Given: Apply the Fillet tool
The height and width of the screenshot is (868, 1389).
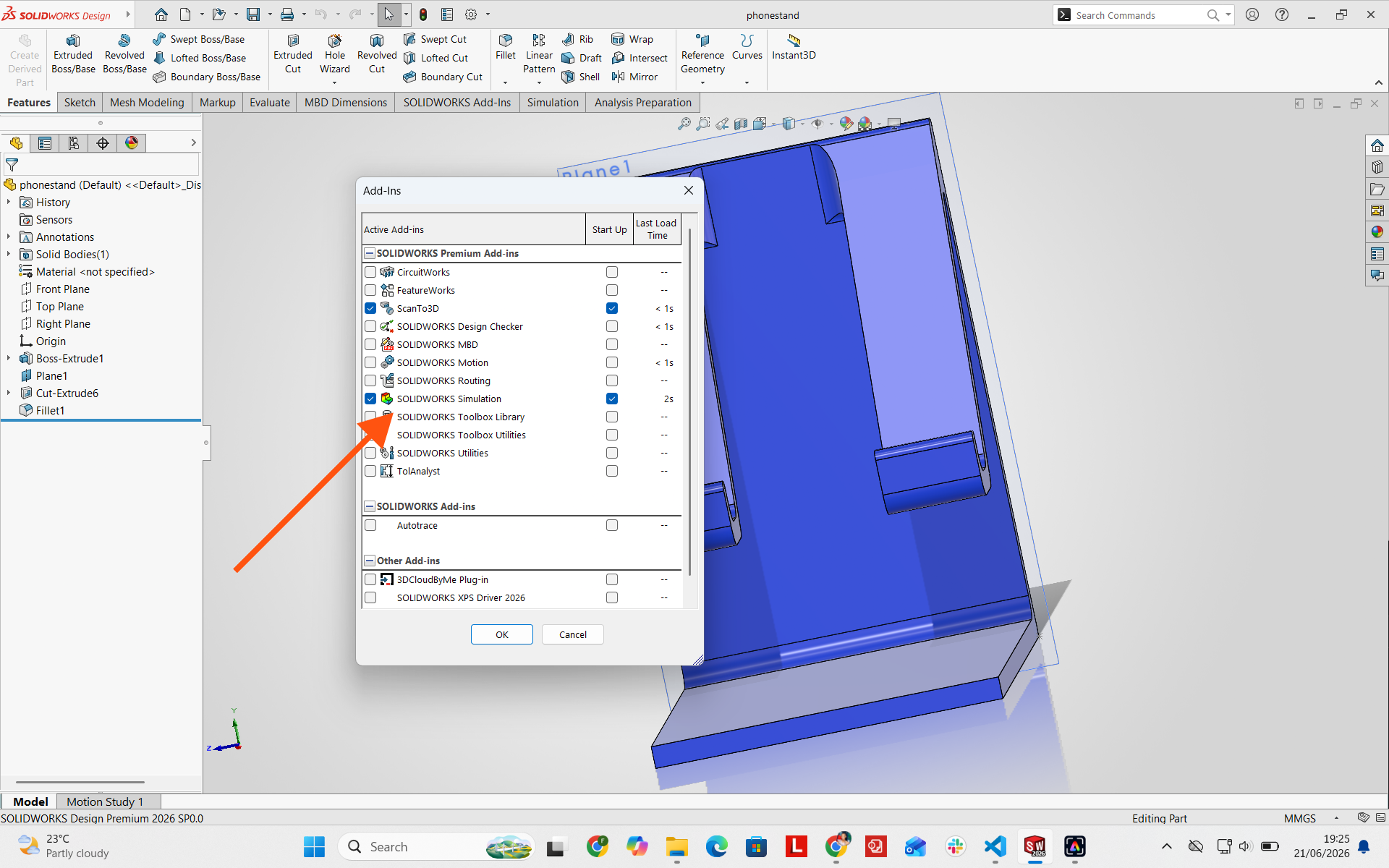Looking at the screenshot, I should coord(506,48).
